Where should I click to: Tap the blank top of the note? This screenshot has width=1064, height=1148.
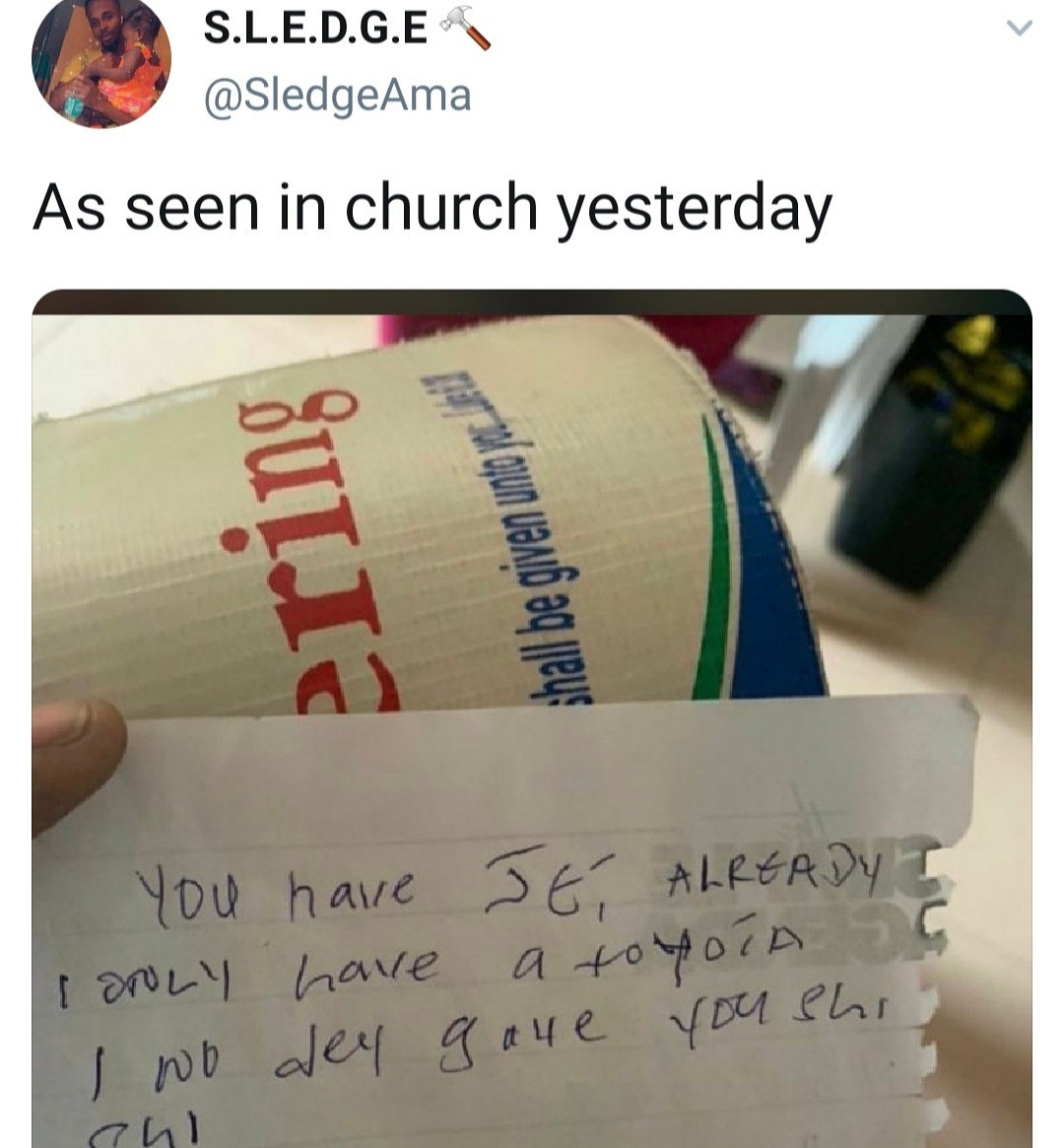(512, 777)
